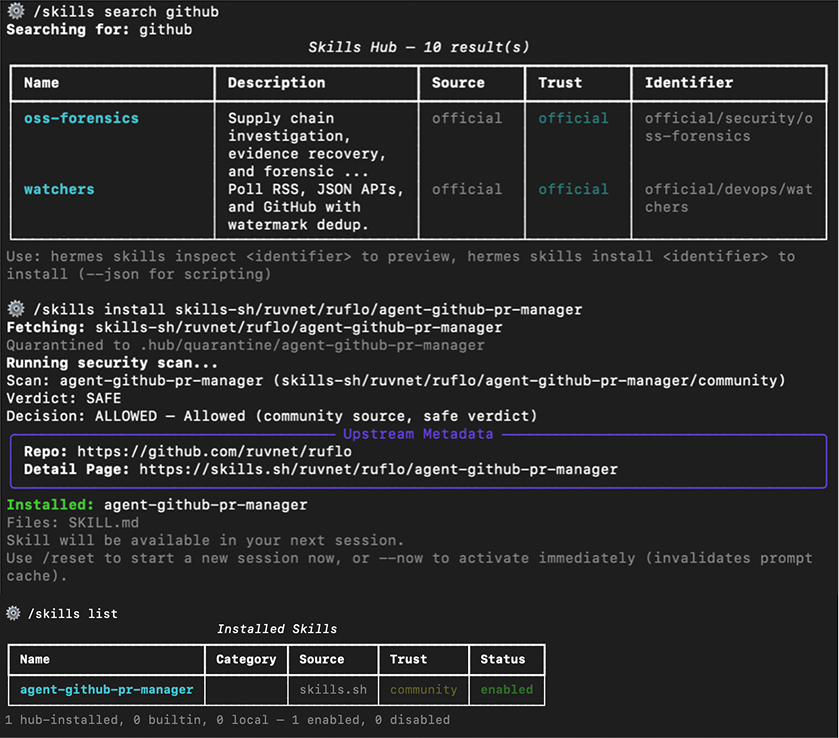839x738 pixels.
Task: Click the 'Skills Hub — 10 result(s)' title
Action: tap(418, 48)
